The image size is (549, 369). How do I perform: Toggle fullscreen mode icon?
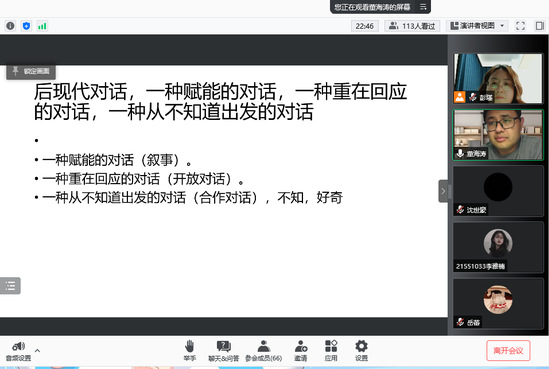pos(521,26)
